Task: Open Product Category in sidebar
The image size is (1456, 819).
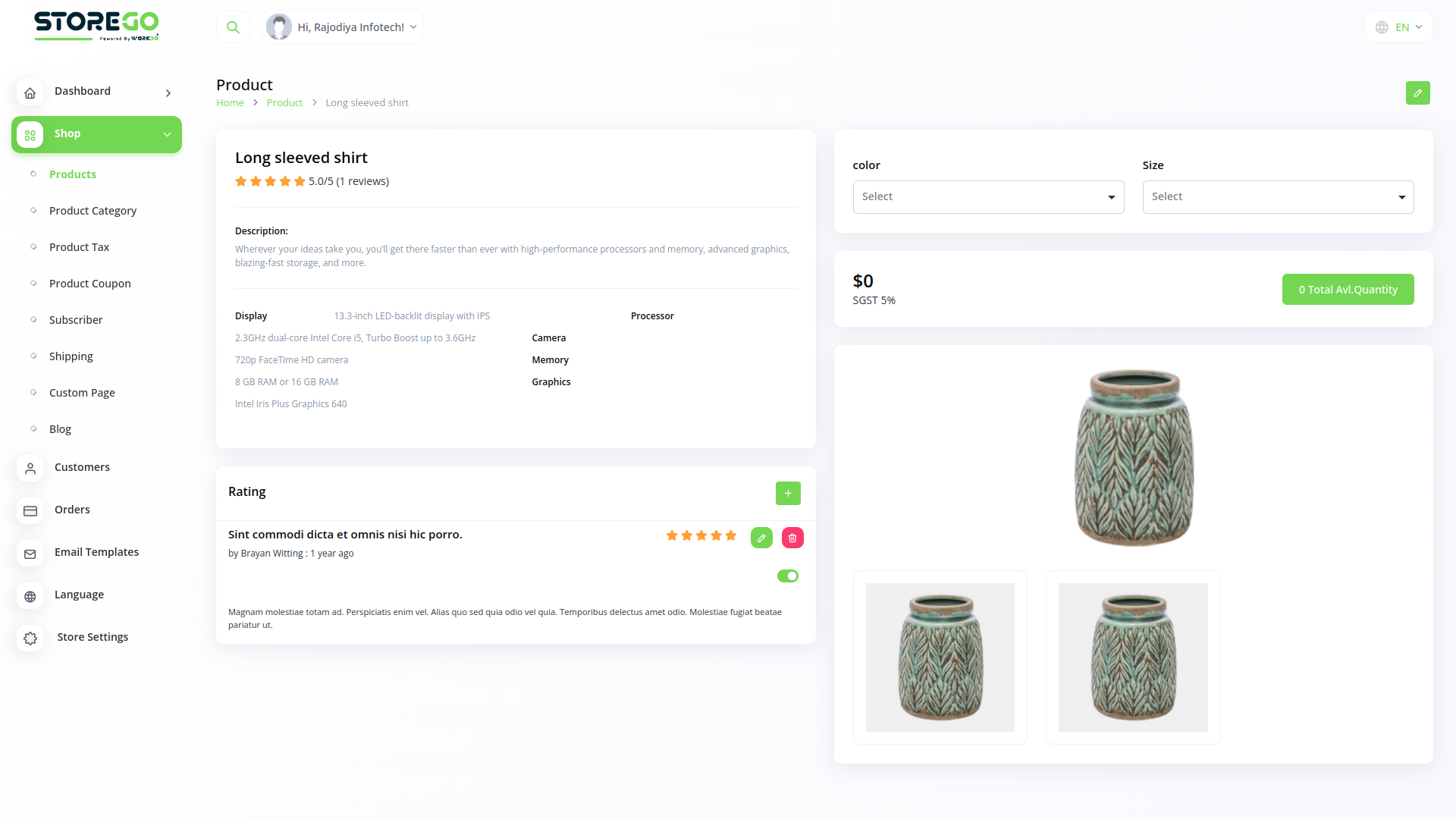Action: click(x=93, y=211)
